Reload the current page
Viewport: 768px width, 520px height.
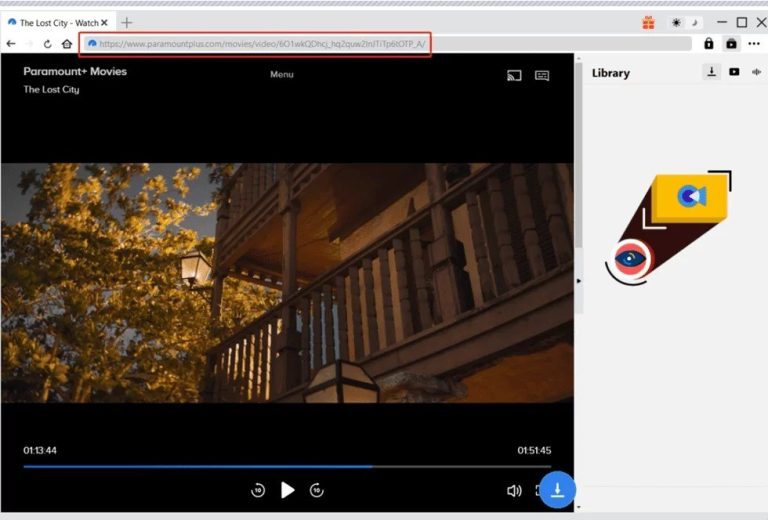point(47,44)
